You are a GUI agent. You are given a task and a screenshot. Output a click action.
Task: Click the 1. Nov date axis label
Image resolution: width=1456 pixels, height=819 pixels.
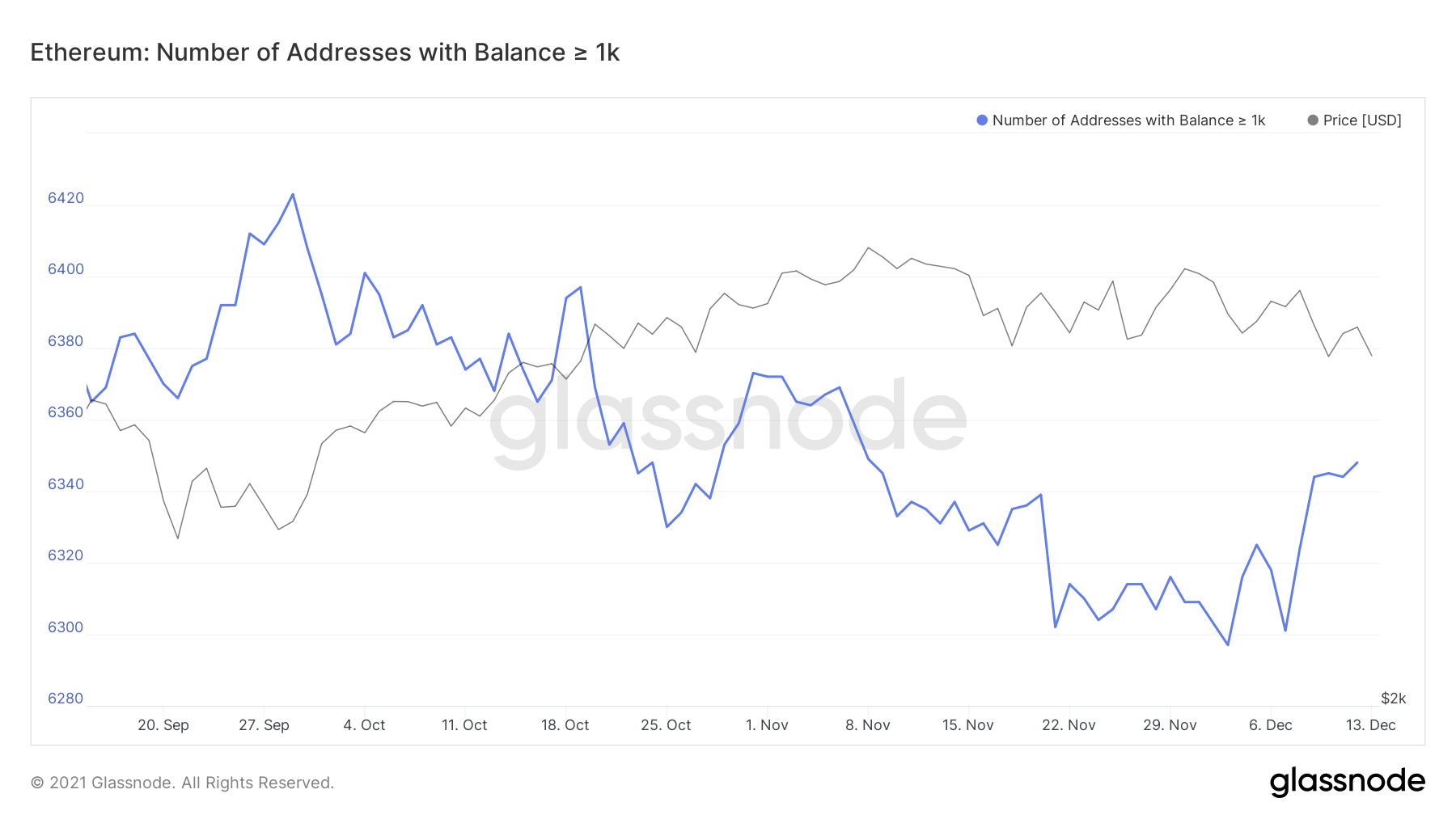point(766,725)
